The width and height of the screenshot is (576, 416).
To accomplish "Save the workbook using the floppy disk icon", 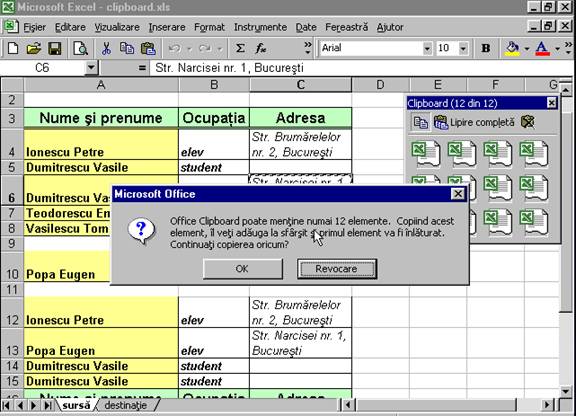I will pyautogui.click(x=55, y=48).
